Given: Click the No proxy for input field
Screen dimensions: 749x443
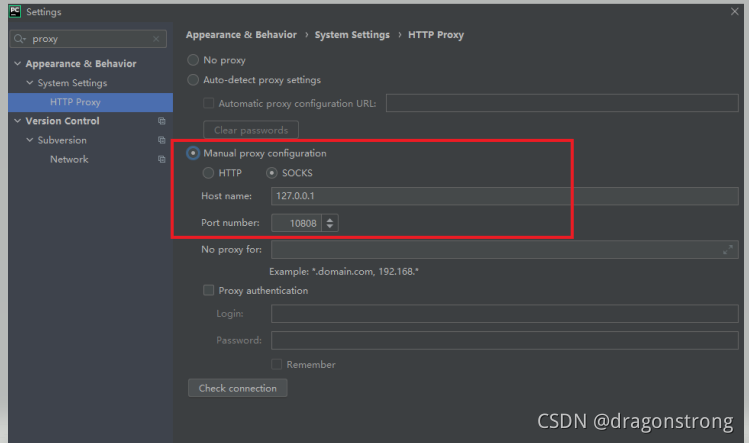Looking at the screenshot, I should tap(504, 249).
